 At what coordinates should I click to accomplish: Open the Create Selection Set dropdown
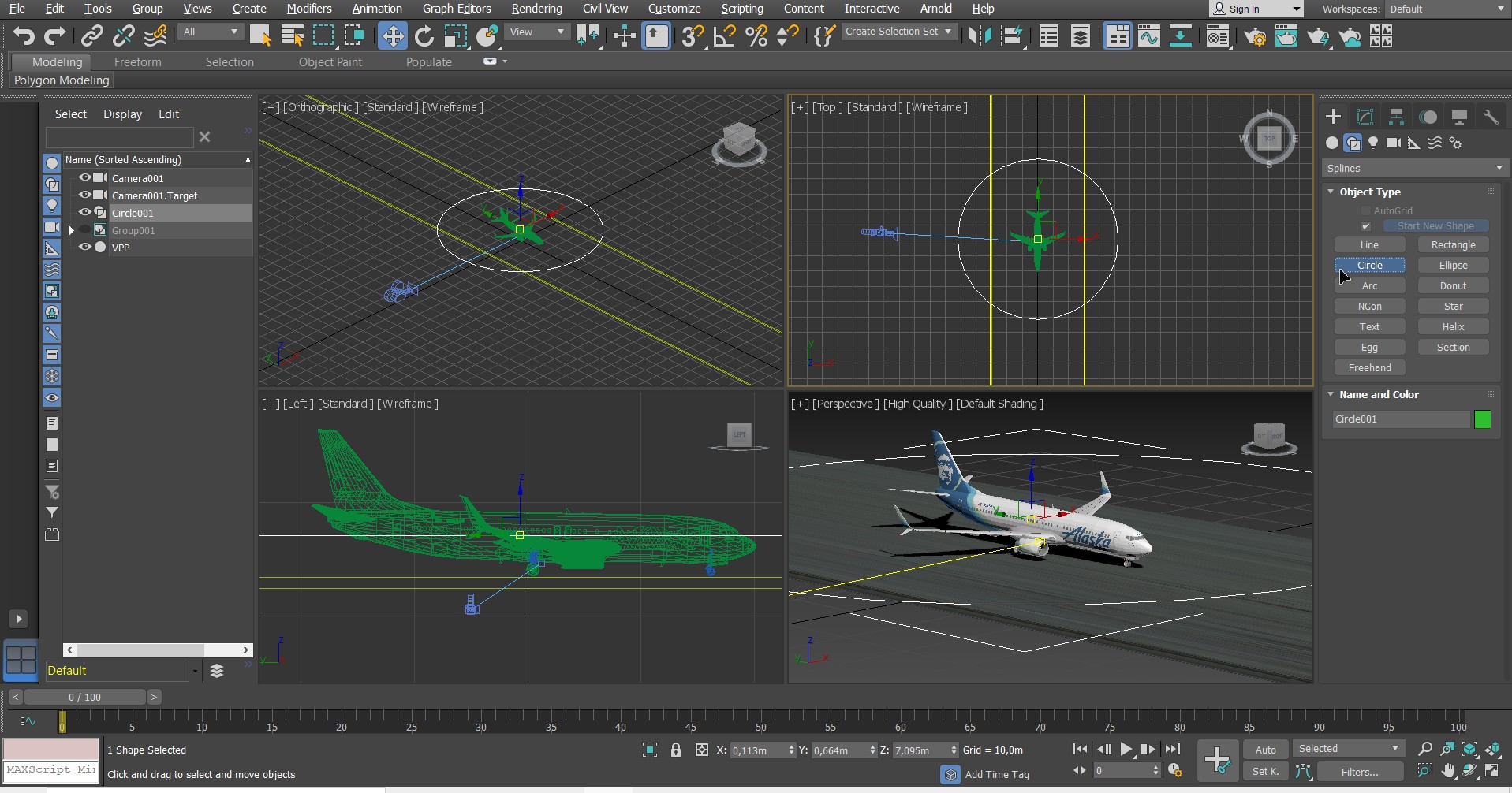899,32
